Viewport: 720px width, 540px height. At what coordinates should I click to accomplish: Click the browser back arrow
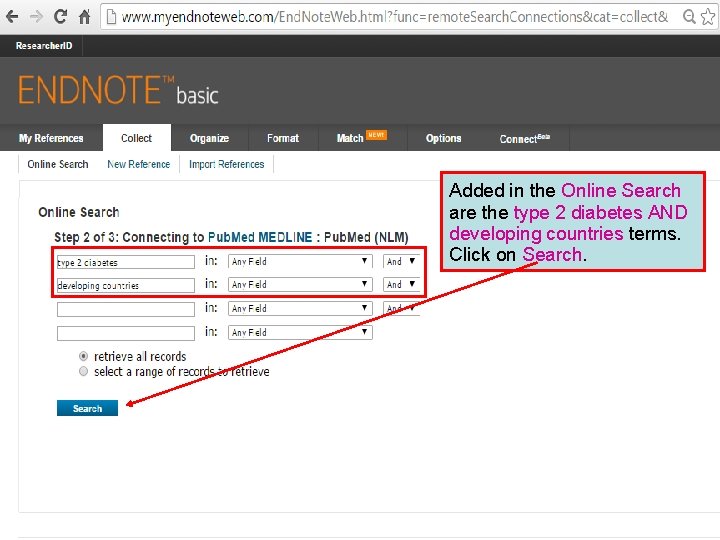(12, 17)
